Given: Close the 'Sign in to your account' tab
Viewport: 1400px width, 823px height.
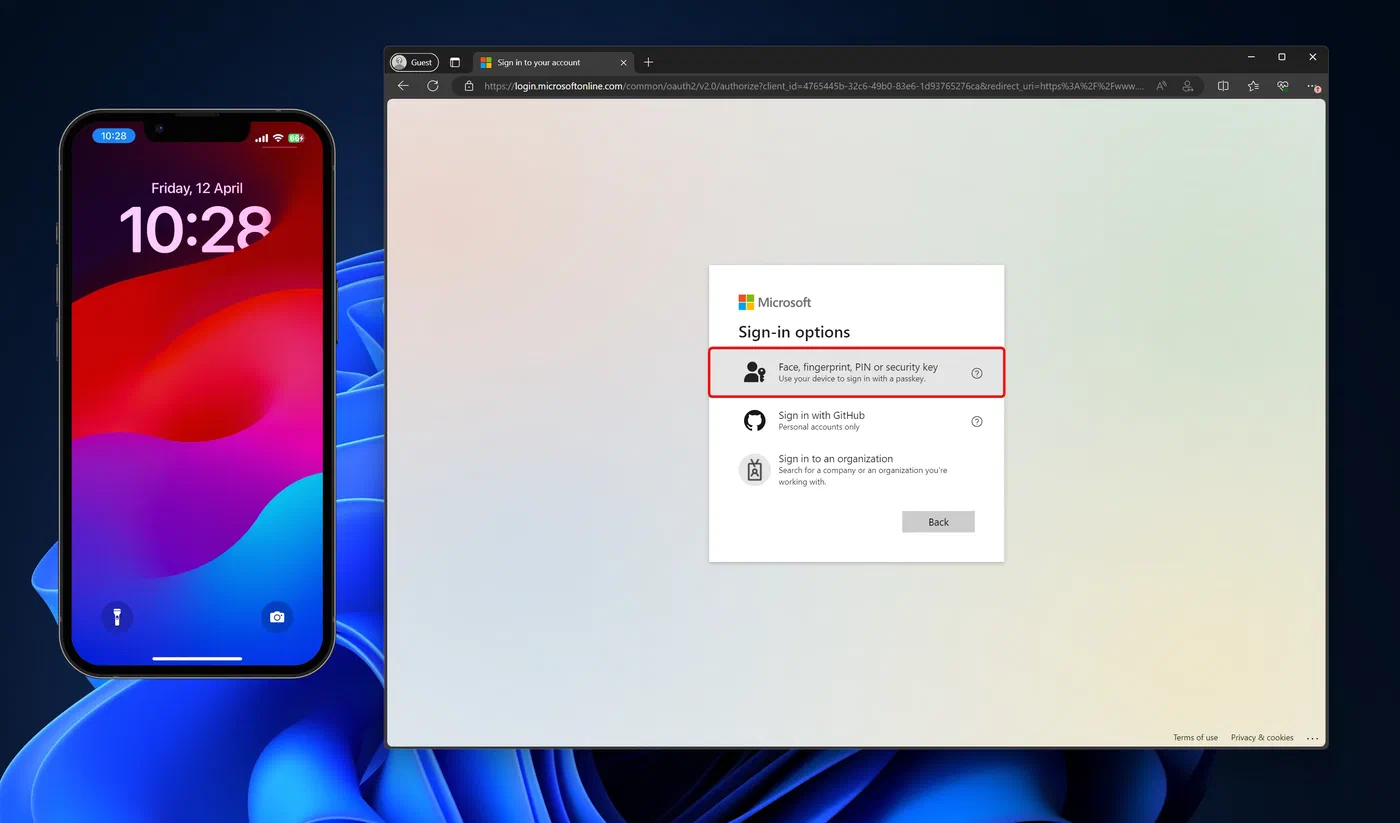Looking at the screenshot, I should [x=624, y=62].
